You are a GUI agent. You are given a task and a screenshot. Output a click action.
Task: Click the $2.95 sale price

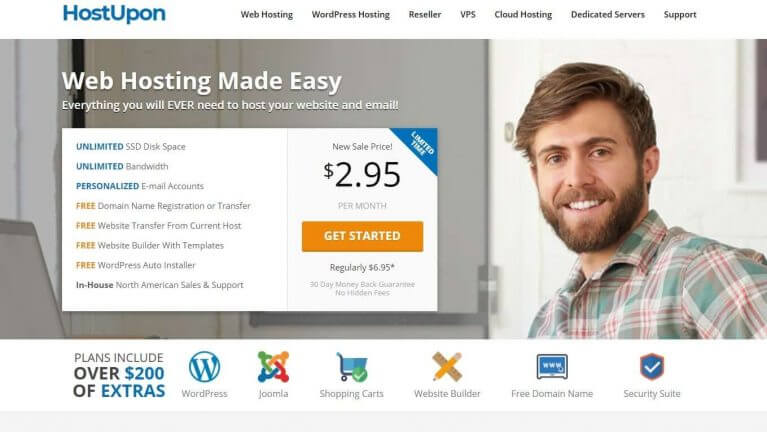[x=362, y=175]
